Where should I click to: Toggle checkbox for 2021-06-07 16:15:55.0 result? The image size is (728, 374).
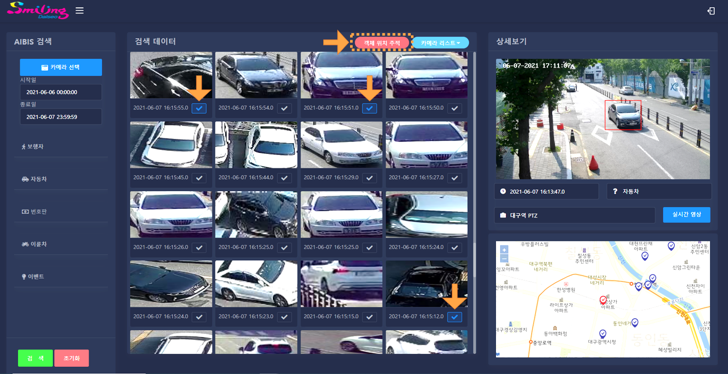click(x=199, y=108)
